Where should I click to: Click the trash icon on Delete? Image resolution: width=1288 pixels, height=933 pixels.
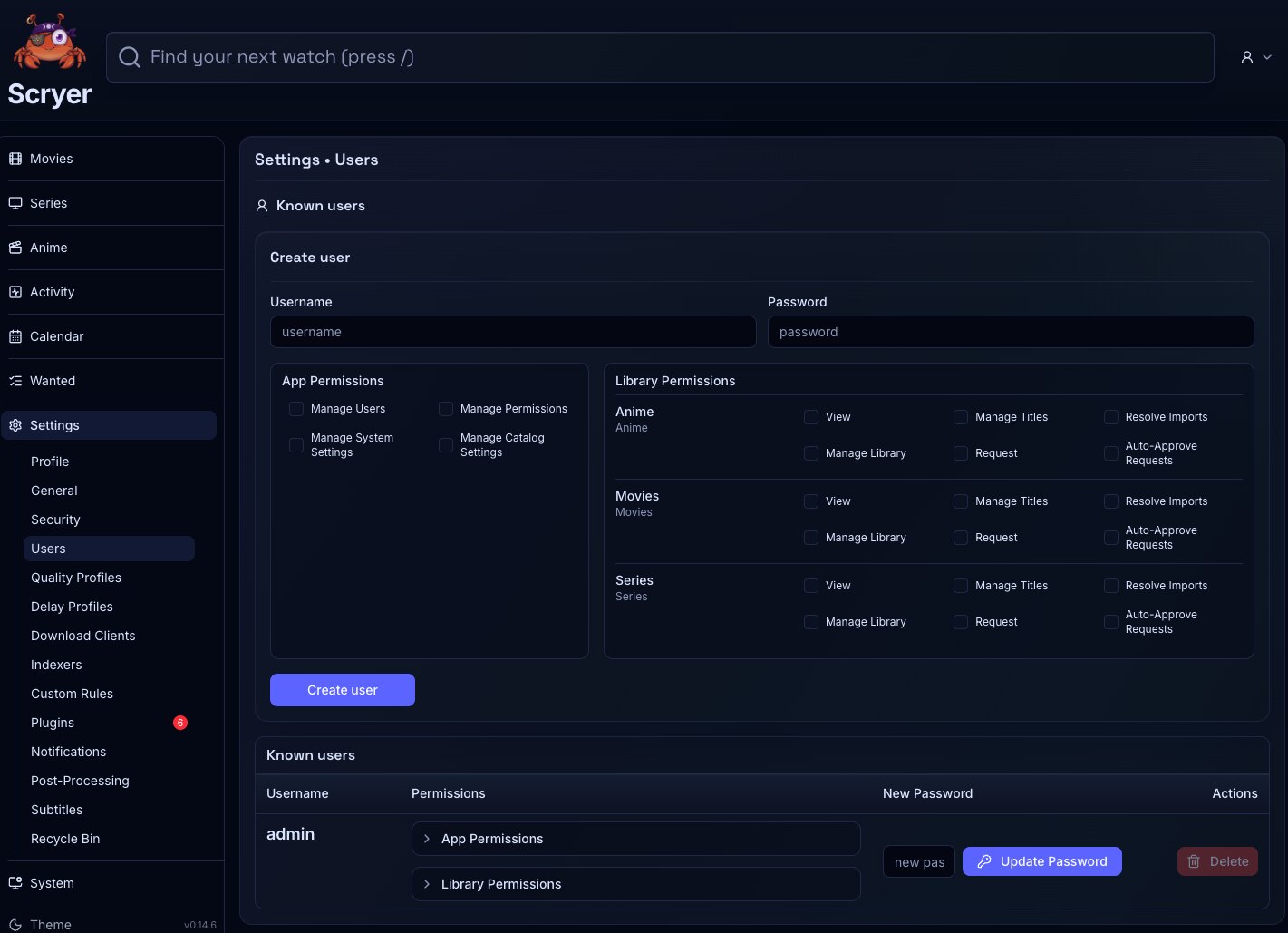coord(1194,861)
